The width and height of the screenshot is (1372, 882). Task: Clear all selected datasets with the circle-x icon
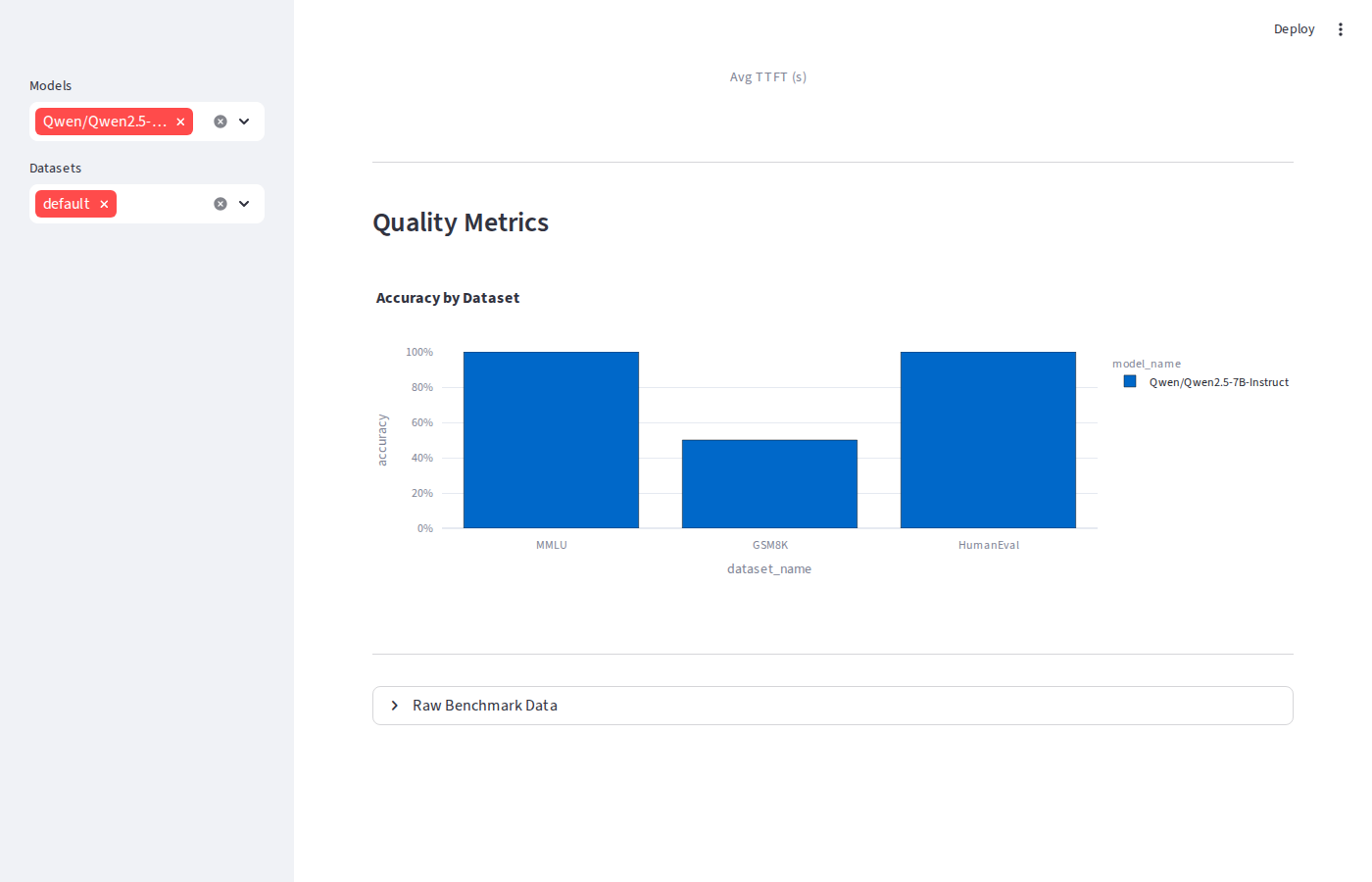(x=220, y=204)
